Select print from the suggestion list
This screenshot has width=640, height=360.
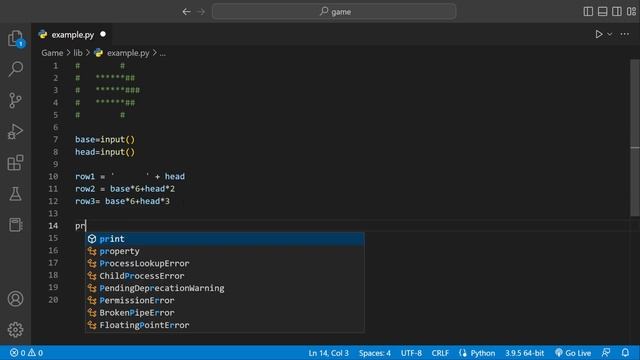click(x=224, y=239)
